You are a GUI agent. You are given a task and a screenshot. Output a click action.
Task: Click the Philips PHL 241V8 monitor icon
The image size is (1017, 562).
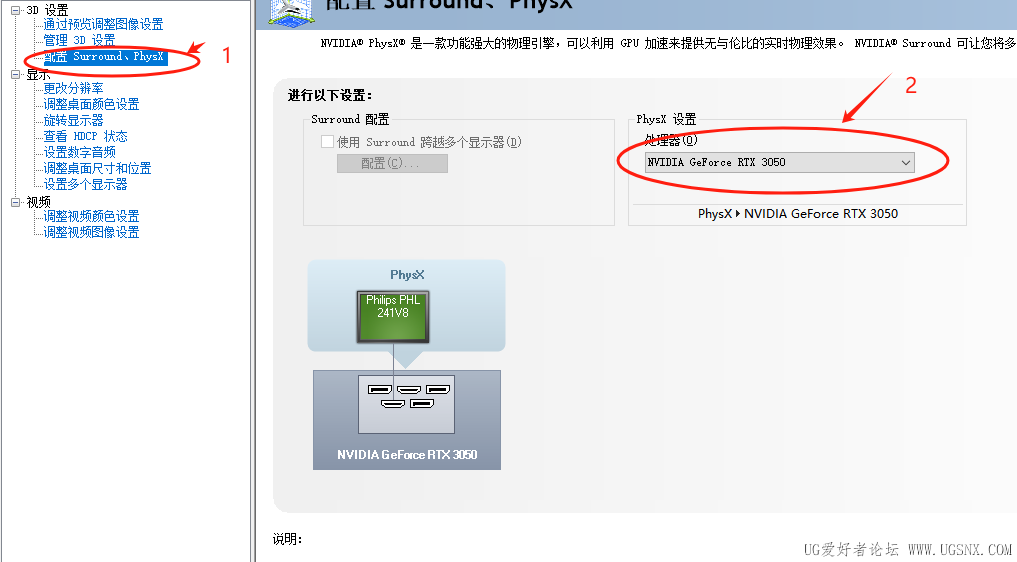[393, 317]
